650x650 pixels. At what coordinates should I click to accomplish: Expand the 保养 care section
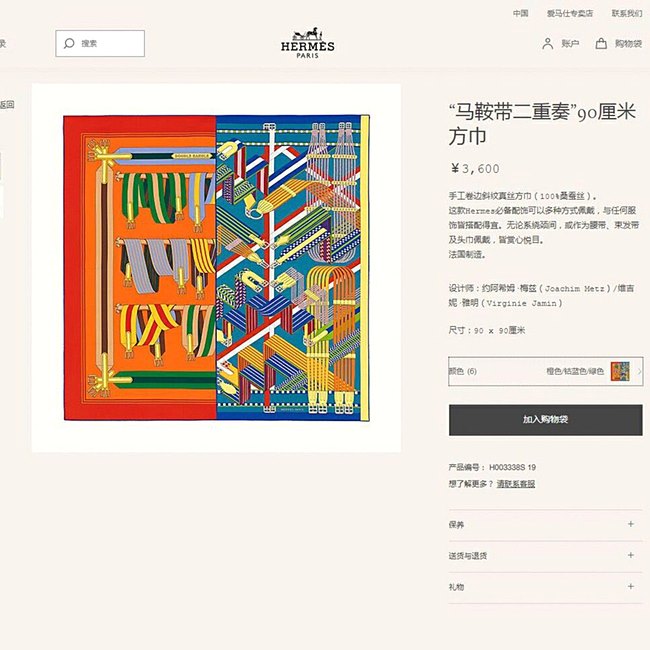(546, 524)
